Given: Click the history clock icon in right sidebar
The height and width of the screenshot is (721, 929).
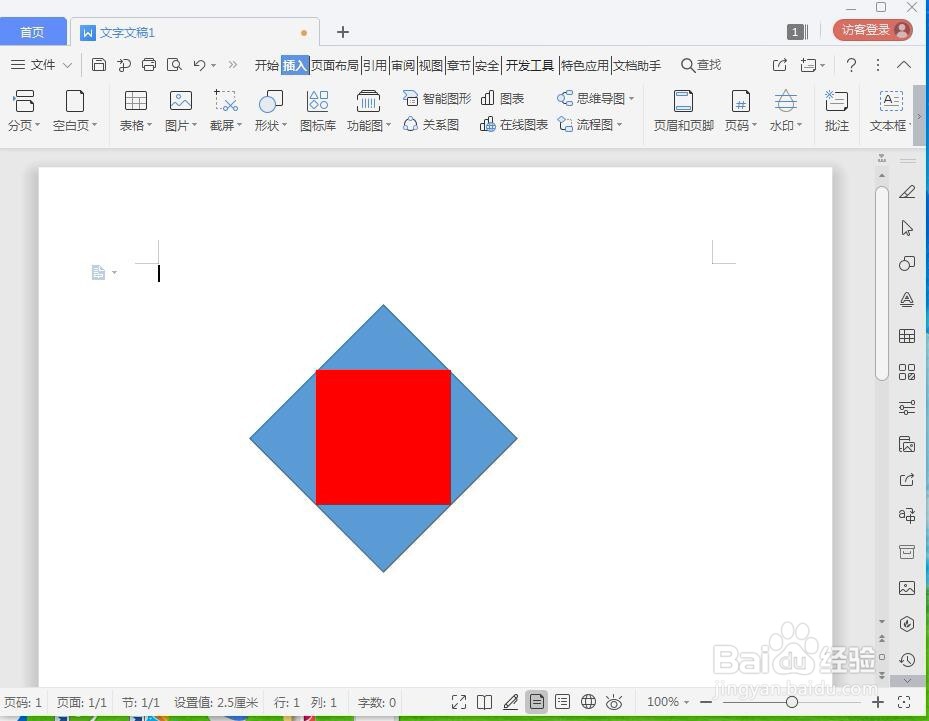Looking at the screenshot, I should tap(907, 659).
